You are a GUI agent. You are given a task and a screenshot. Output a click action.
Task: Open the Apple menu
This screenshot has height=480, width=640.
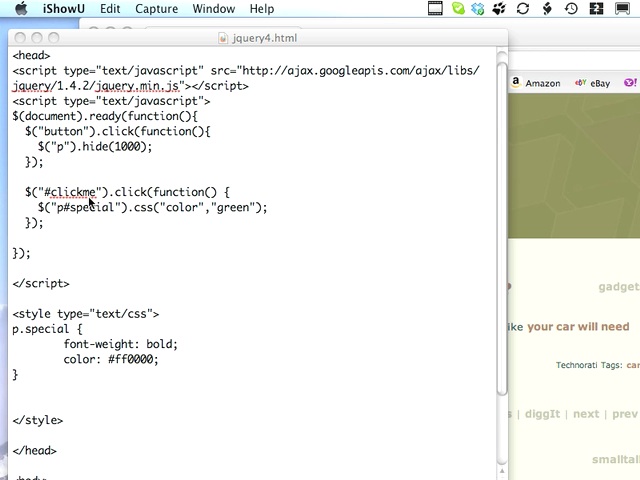point(21,8)
